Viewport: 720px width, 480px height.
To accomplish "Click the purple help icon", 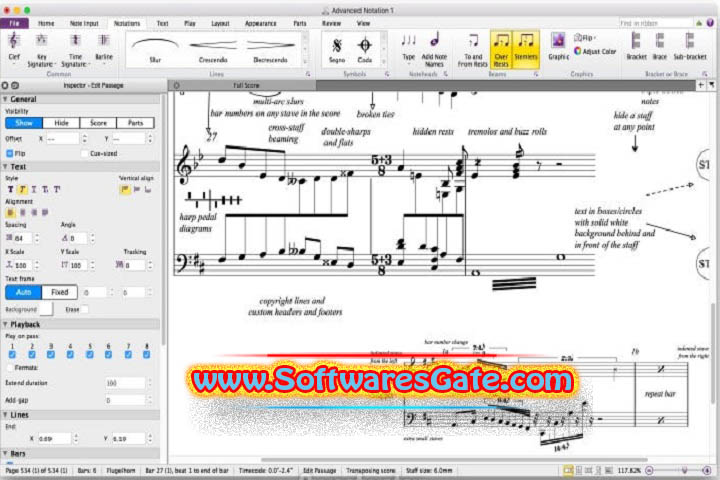I will pyautogui.click(x=710, y=23).
